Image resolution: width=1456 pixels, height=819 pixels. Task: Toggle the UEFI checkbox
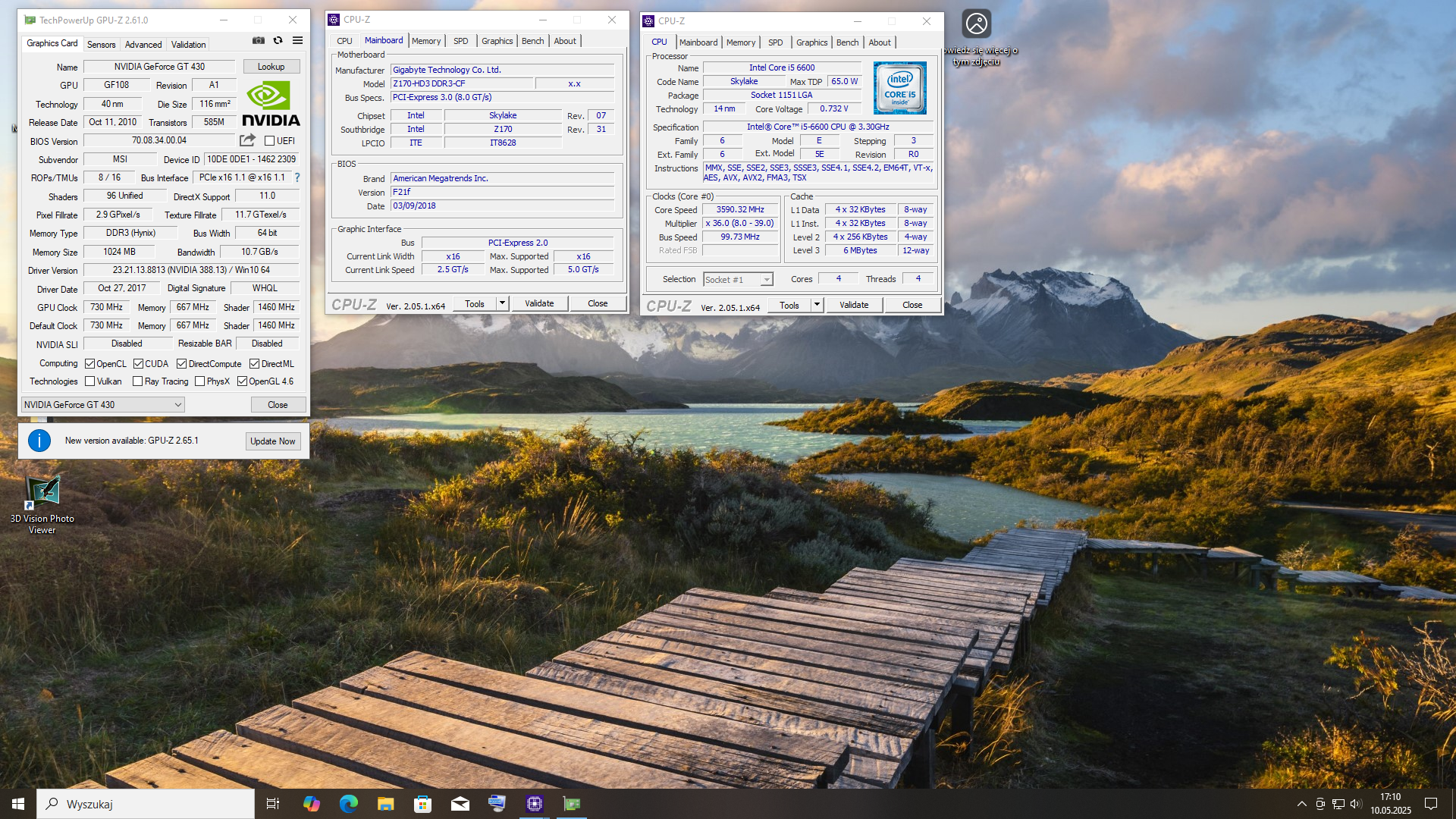(x=269, y=141)
